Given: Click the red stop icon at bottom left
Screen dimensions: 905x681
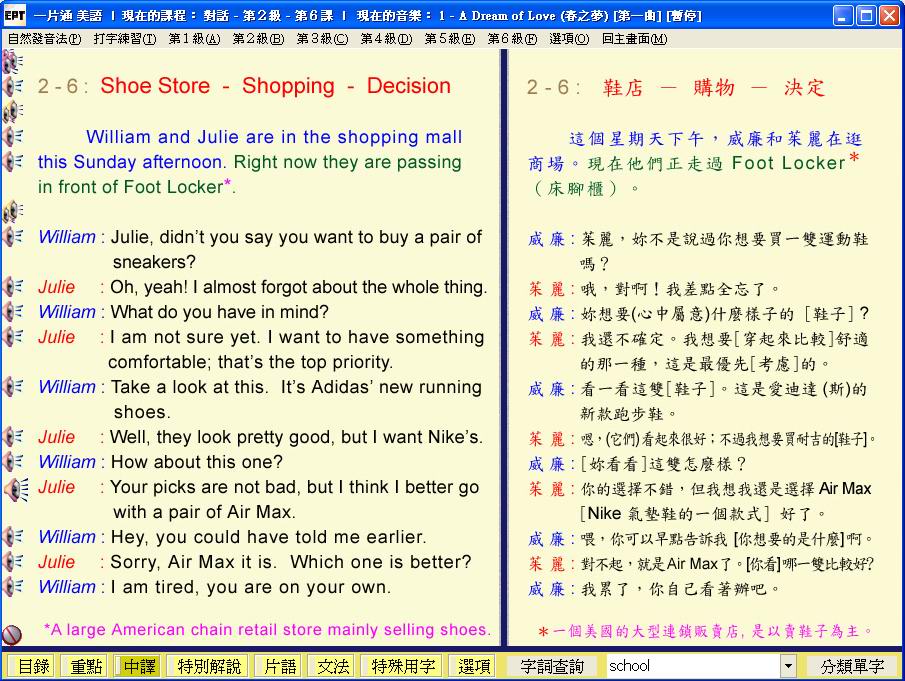Looking at the screenshot, I should tap(13, 635).
